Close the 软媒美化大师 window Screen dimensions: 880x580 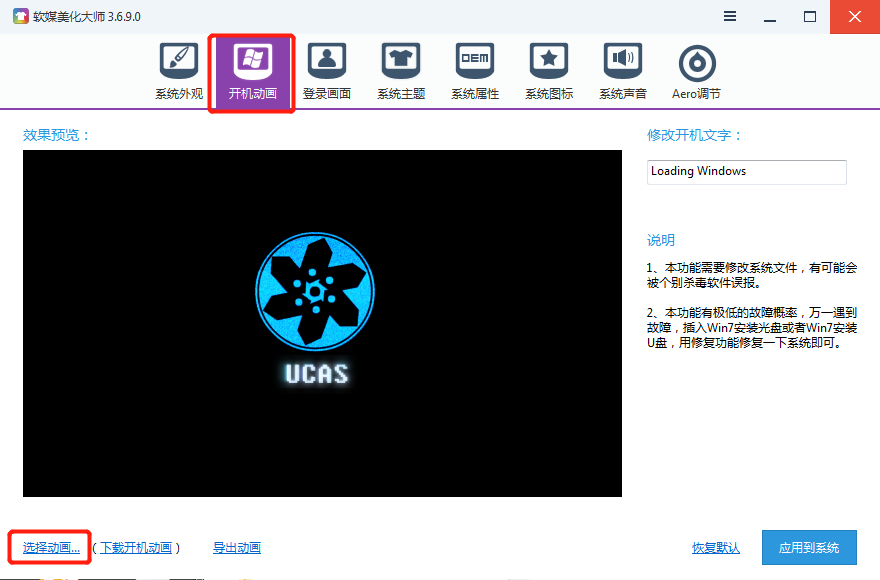pos(855,17)
